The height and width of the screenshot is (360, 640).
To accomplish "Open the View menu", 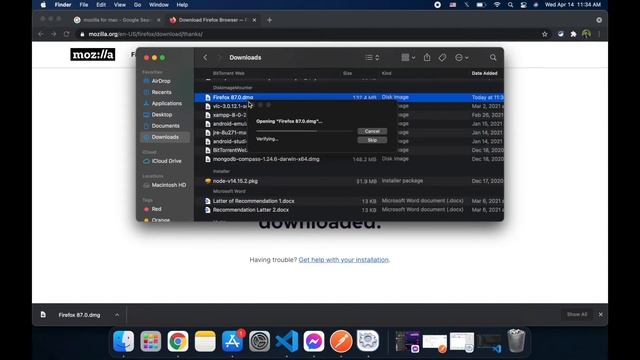I will [x=120, y=5].
